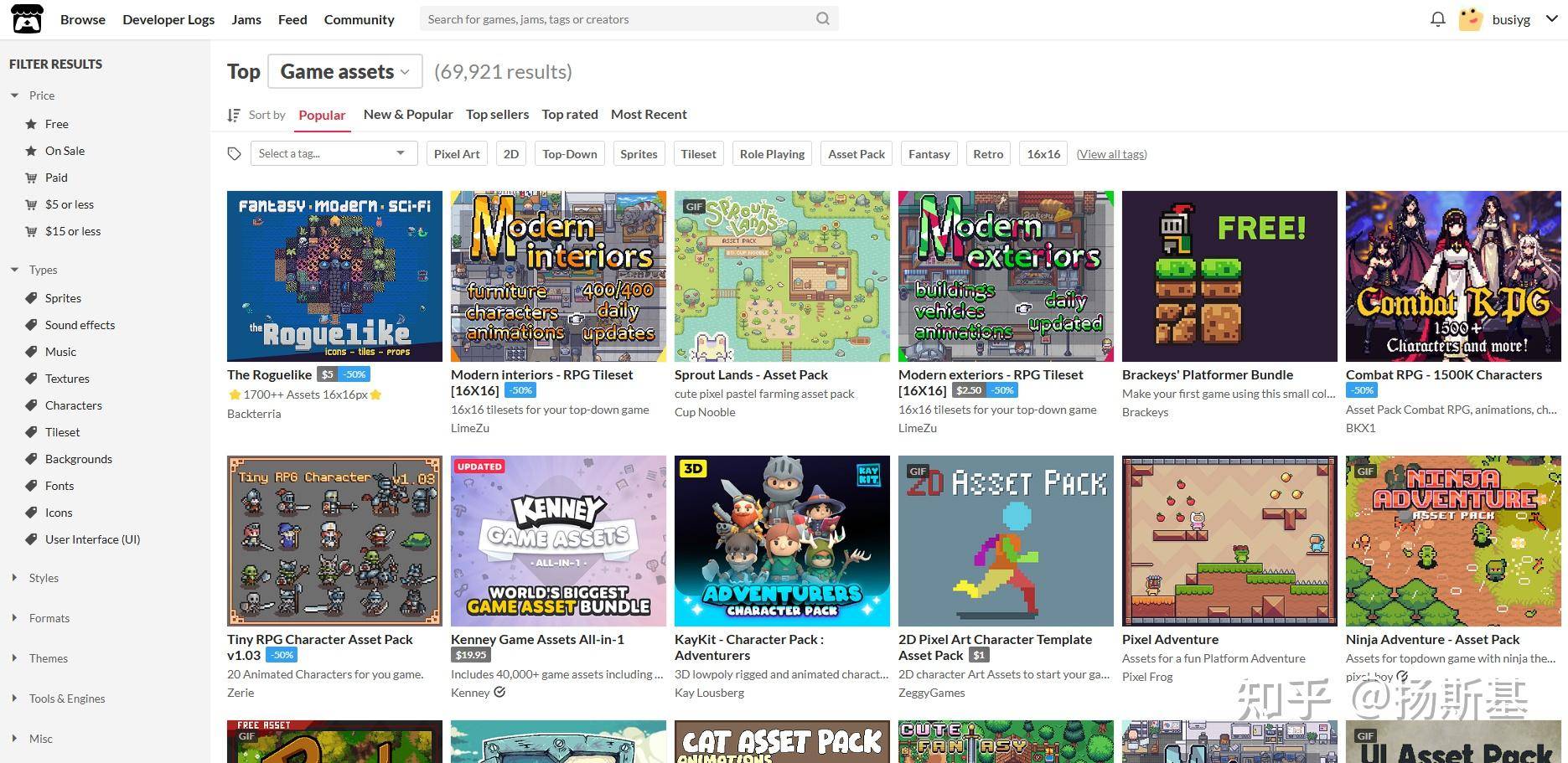
Task: Filter by Free price
Action: pos(57,124)
